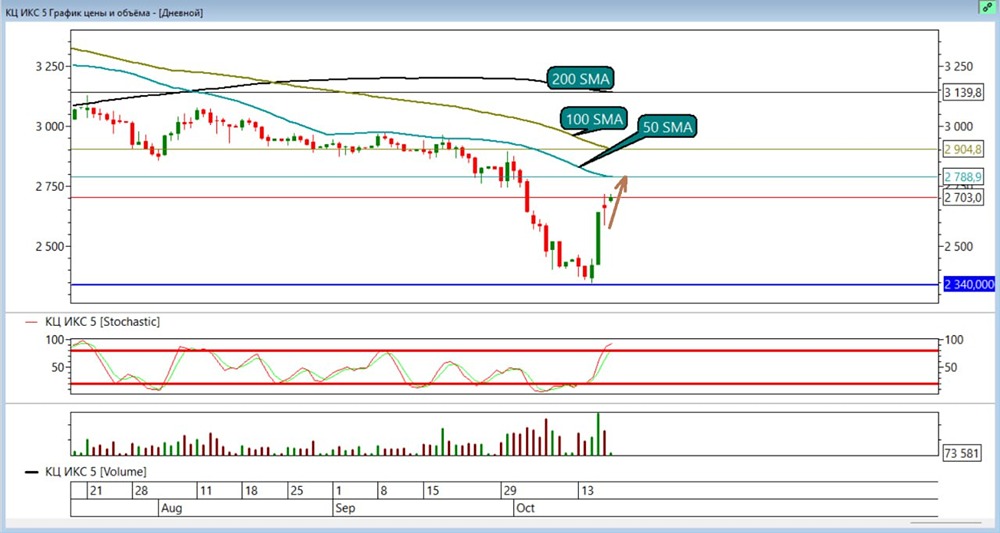The height and width of the screenshot is (533, 1000).
Task: Click the Sep month label on time axis
Action: click(x=345, y=508)
